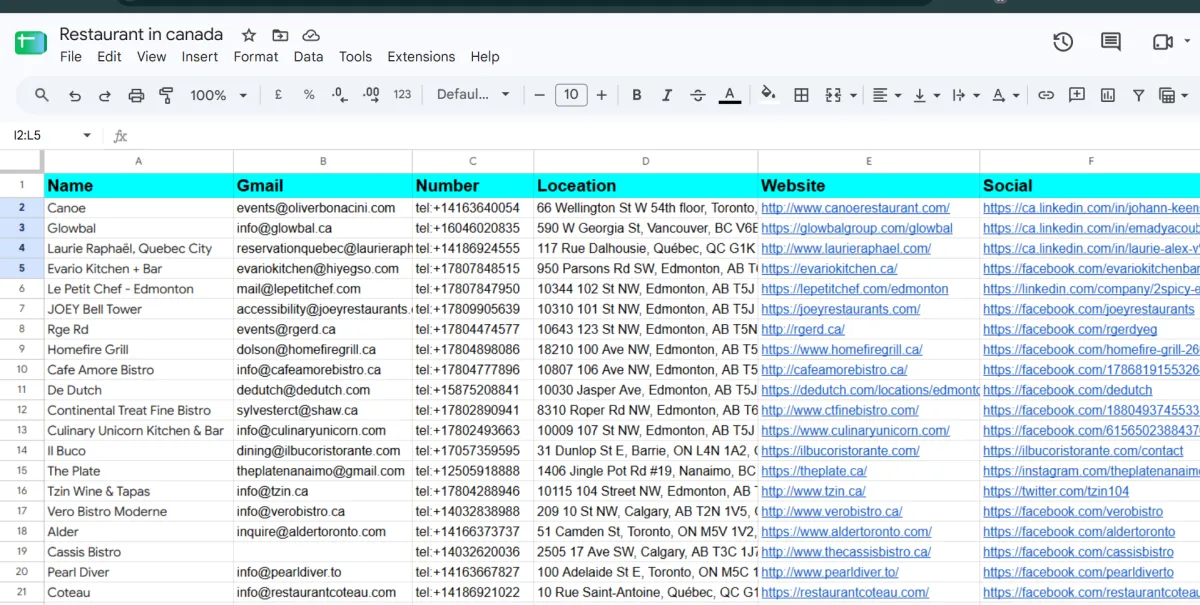Screen dimensions: 1200x605
Task: Open the Name box dropdown arrow
Action: pyautogui.click(x=87, y=135)
